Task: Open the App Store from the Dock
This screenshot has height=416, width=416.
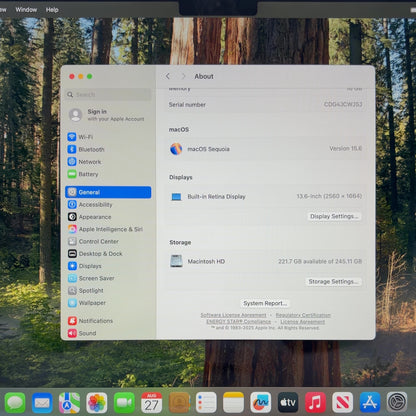Action: (370, 402)
